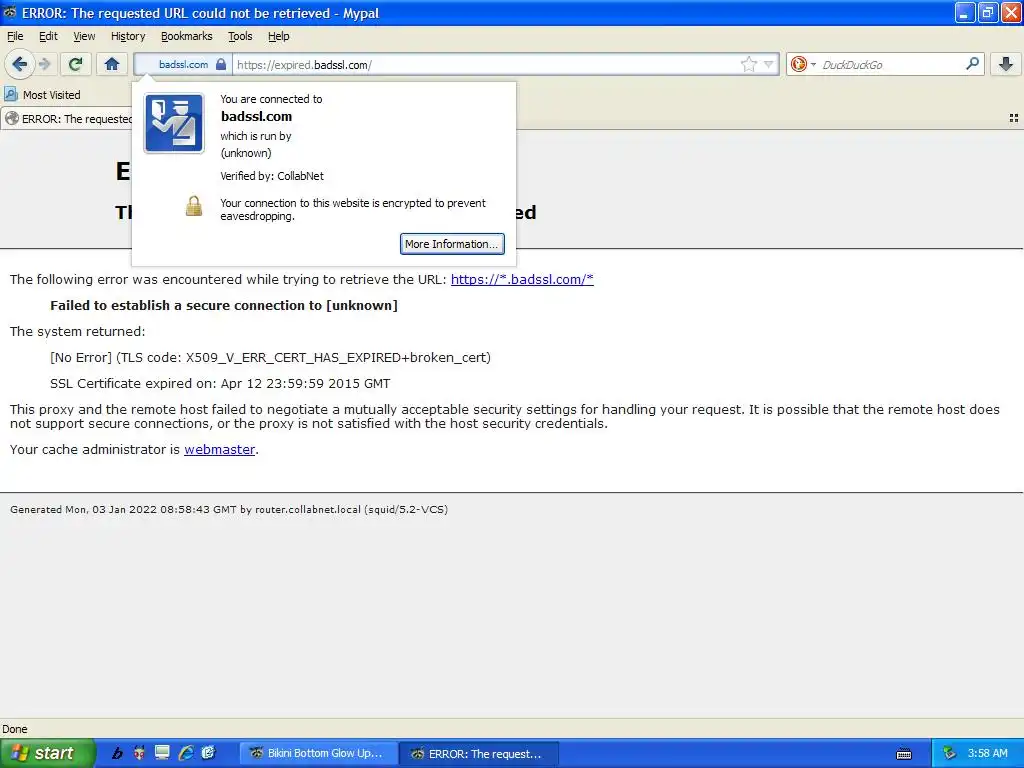Image resolution: width=1024 pixels, height=768 pixels.
Task: Click the URL field showing expired.badssl.com
Action: (487, 65)
